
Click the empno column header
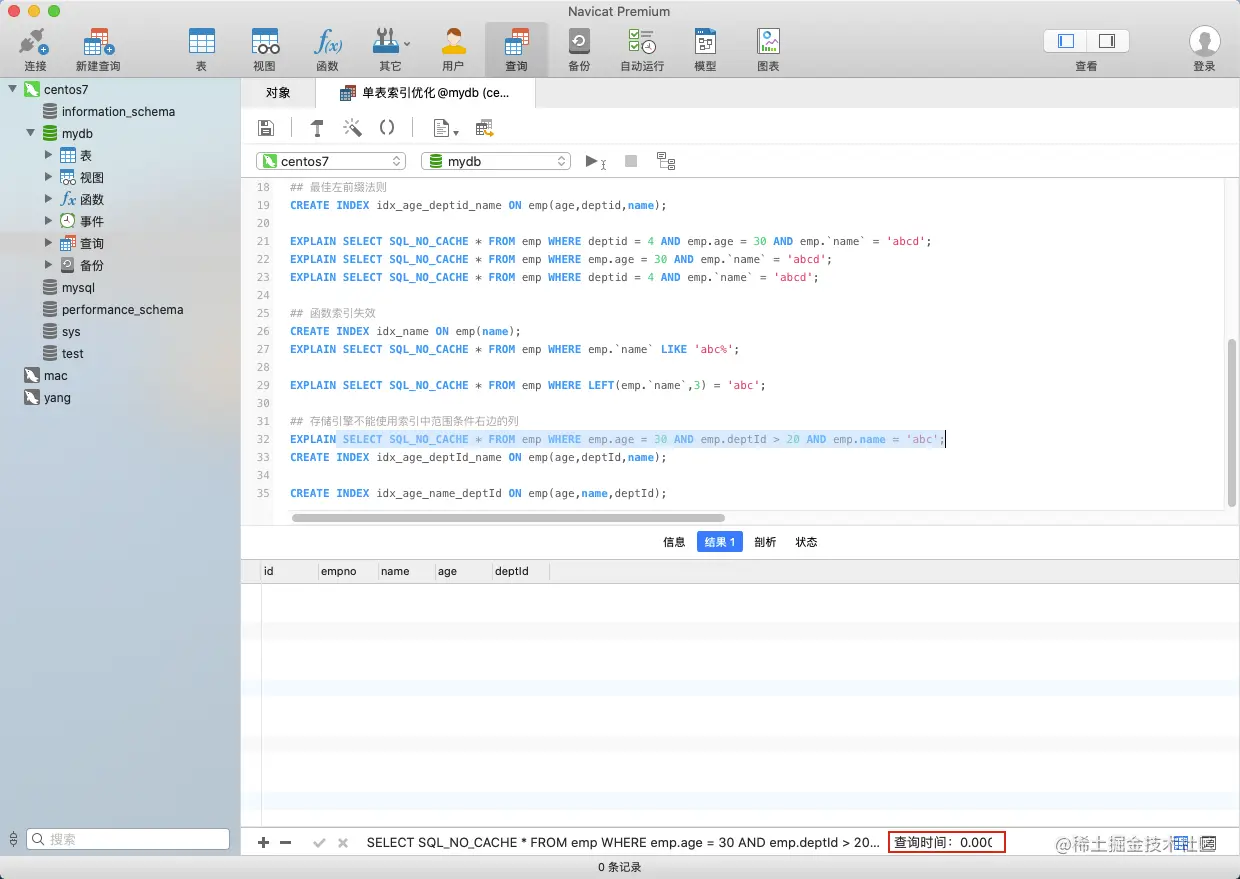347,571
